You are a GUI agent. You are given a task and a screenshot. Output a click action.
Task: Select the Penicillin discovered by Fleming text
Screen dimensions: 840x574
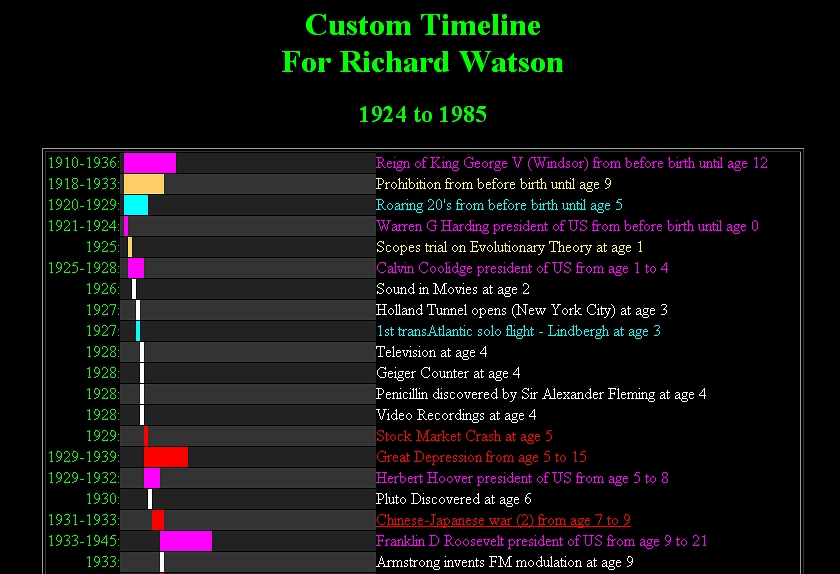[541, 394]
